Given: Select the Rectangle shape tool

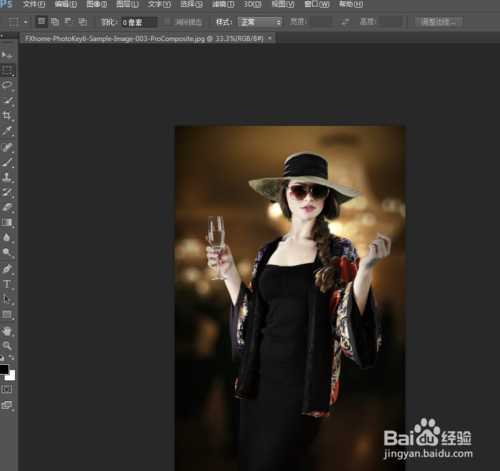Looking at the screenshot, I should (7, 314).
